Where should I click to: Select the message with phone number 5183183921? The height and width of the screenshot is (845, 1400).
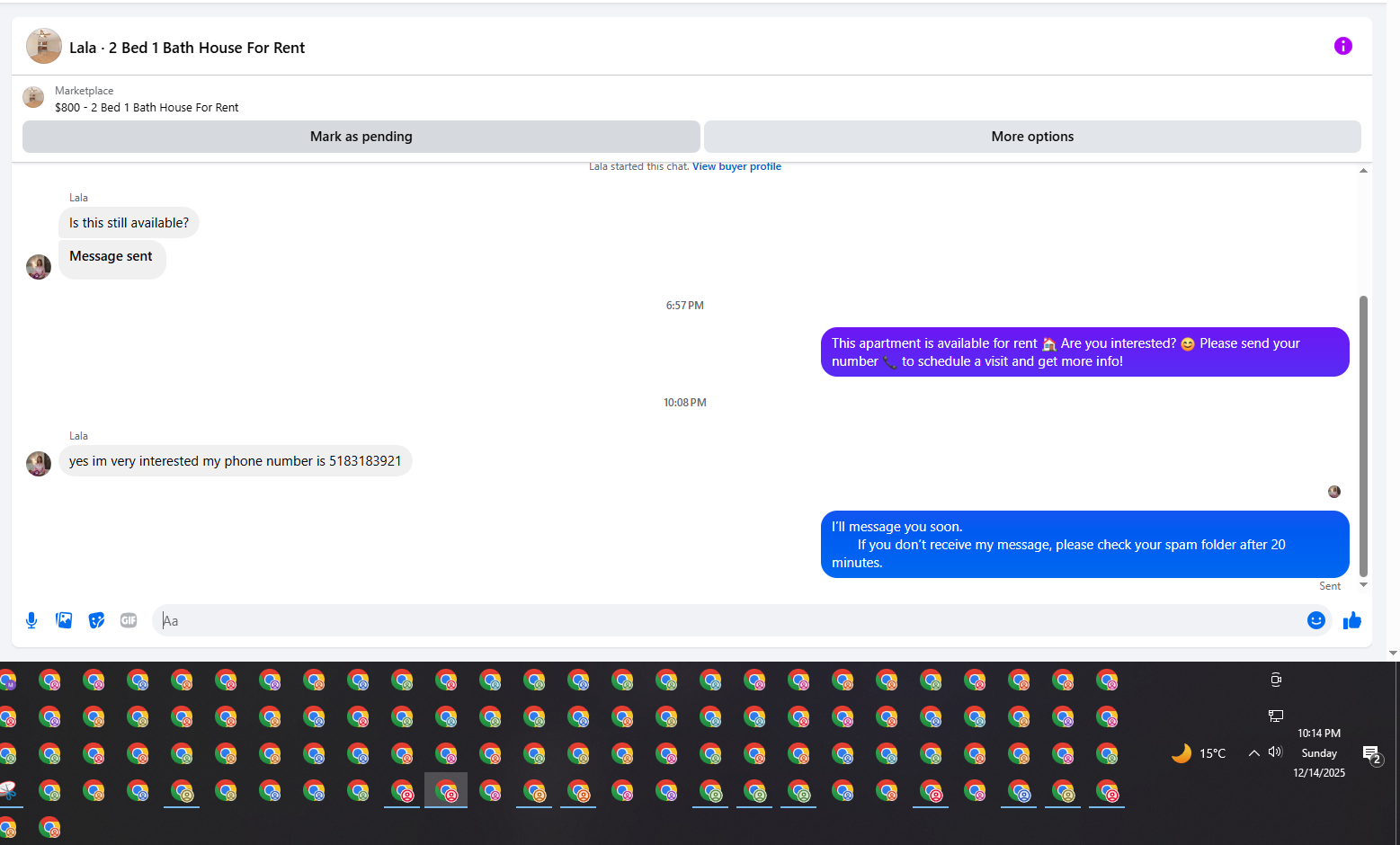pyautogui.click(x=235, y=461)
